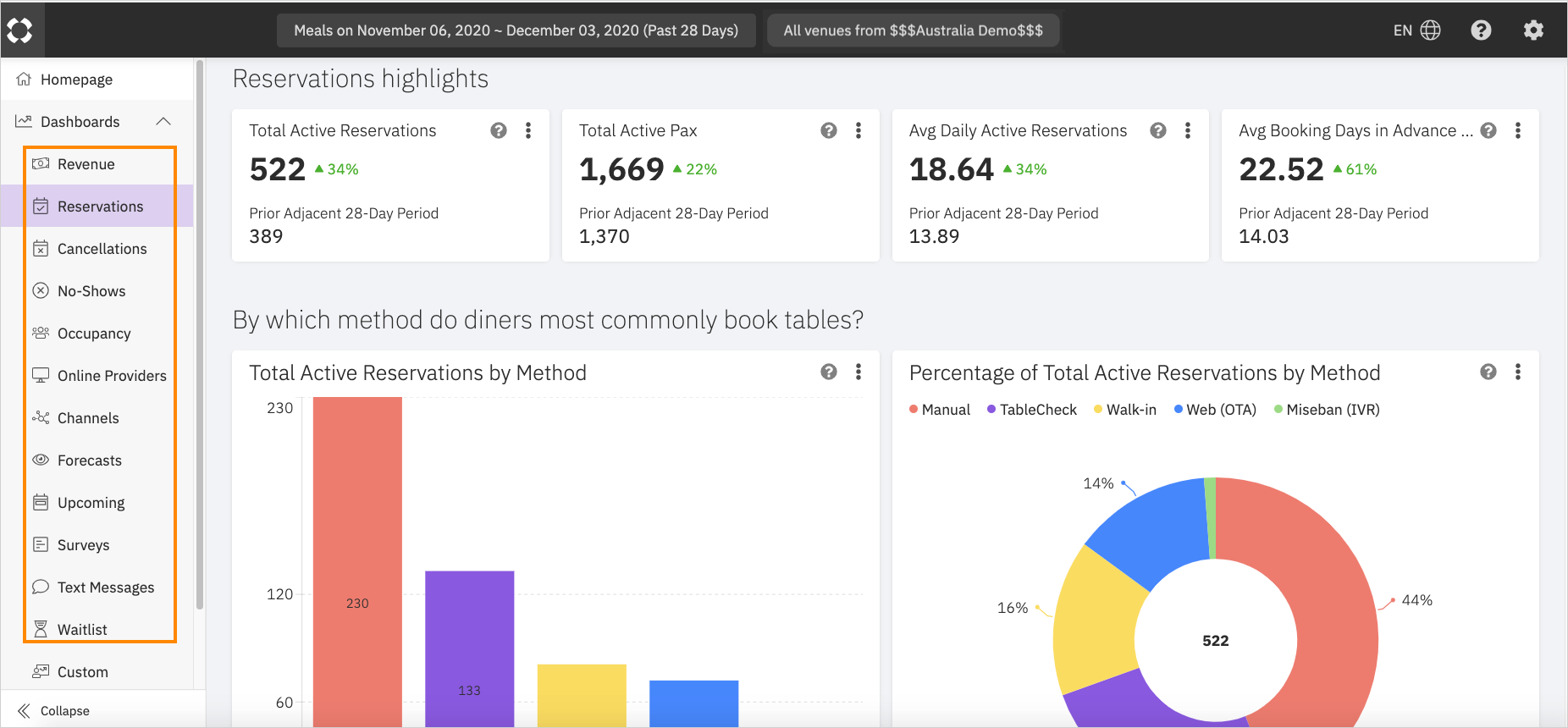Toggle Walk-in series in pie legend
This screenshot has height=728, width=1568.
(1125, 410)
